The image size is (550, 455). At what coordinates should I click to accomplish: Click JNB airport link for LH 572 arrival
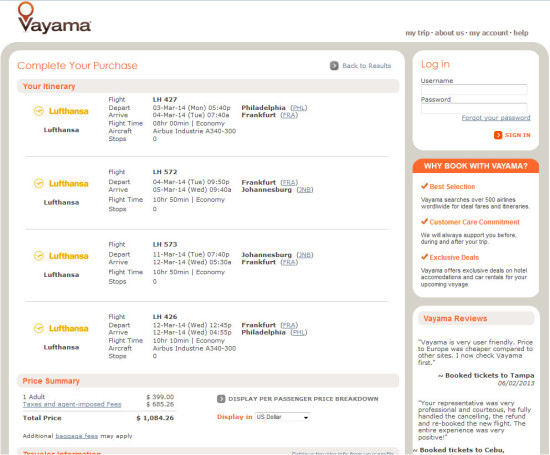305,190
